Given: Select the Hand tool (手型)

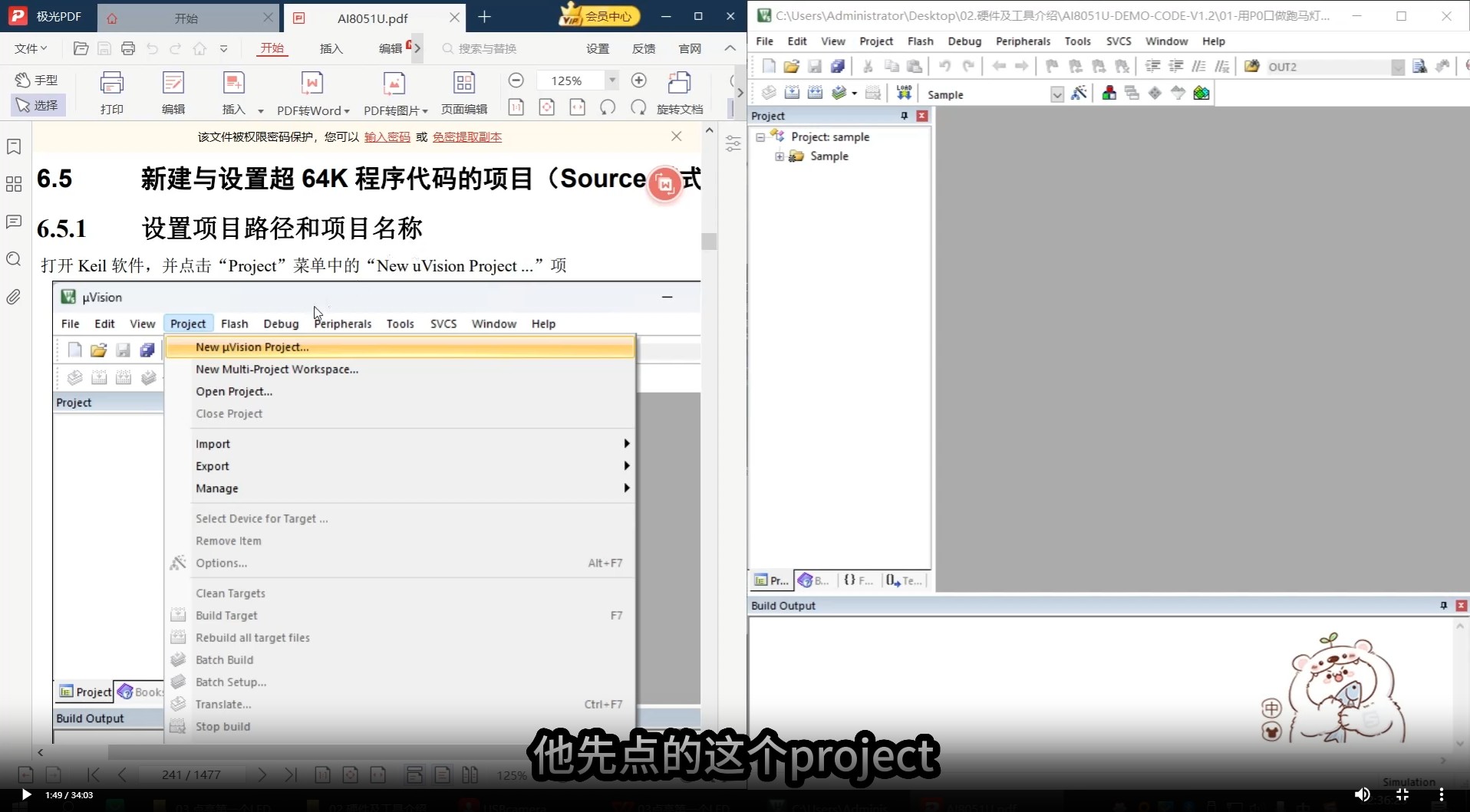Looking at the screenshot, I should [x=38, y=80].
